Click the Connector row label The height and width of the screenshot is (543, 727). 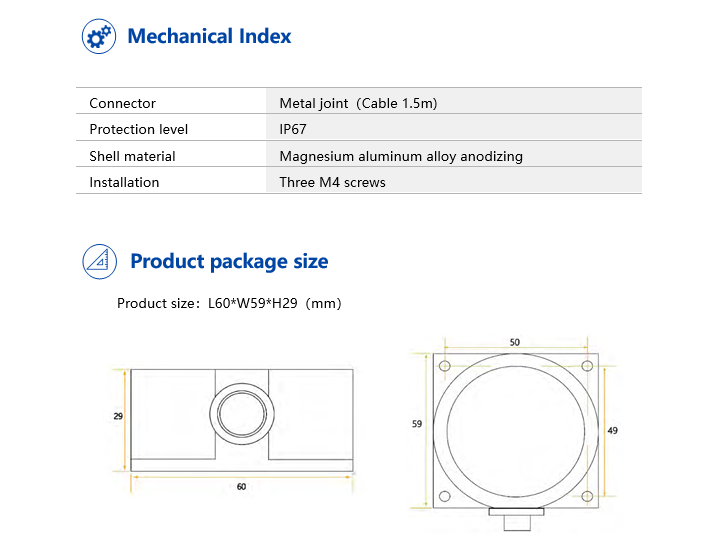click(122, 103)
